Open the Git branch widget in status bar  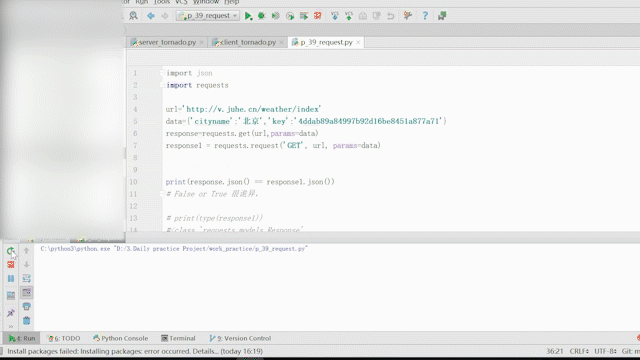point(631,351)
